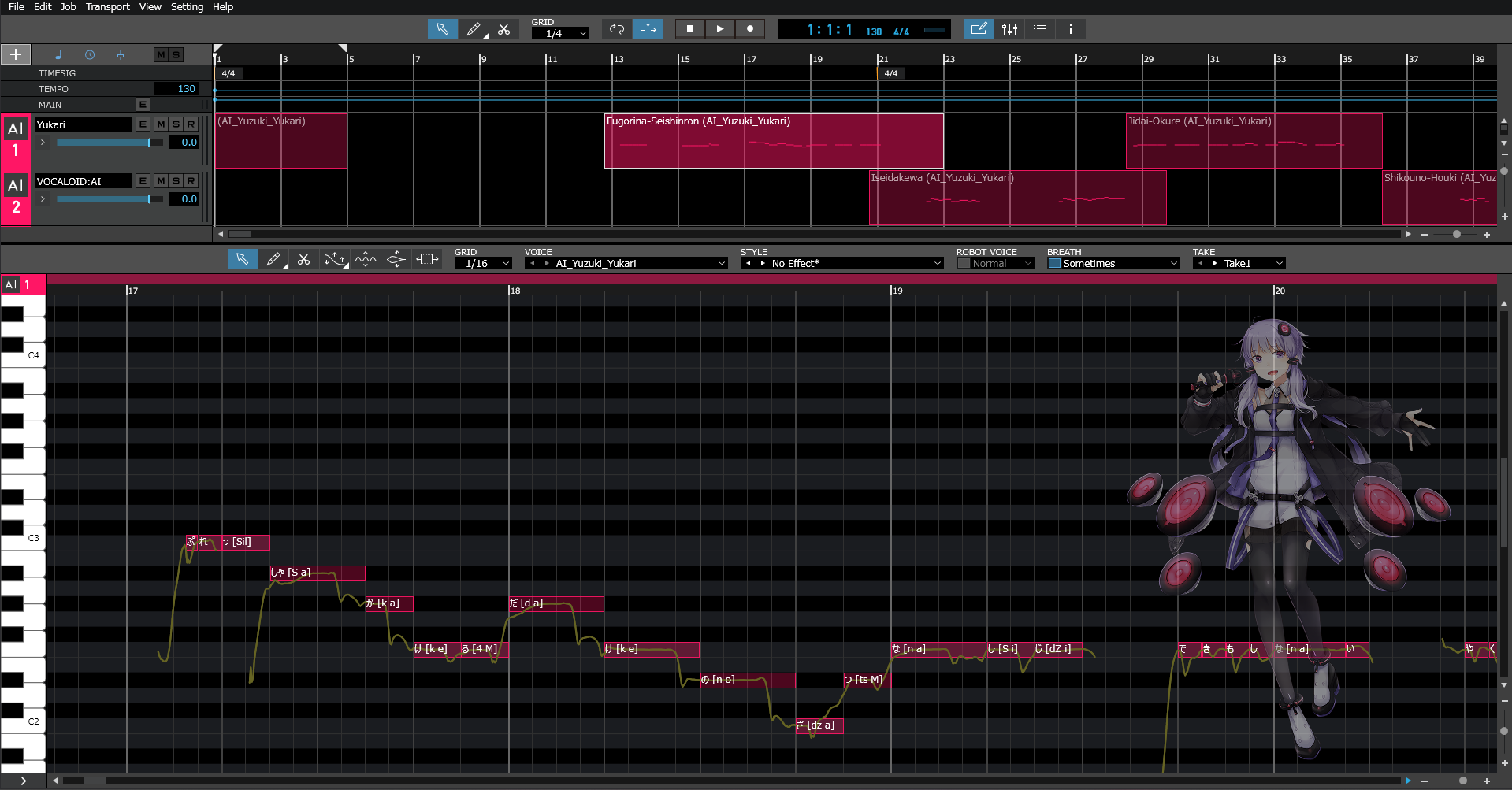Adjust track view horizontal zoom slider

click(x=1456, y=234)
